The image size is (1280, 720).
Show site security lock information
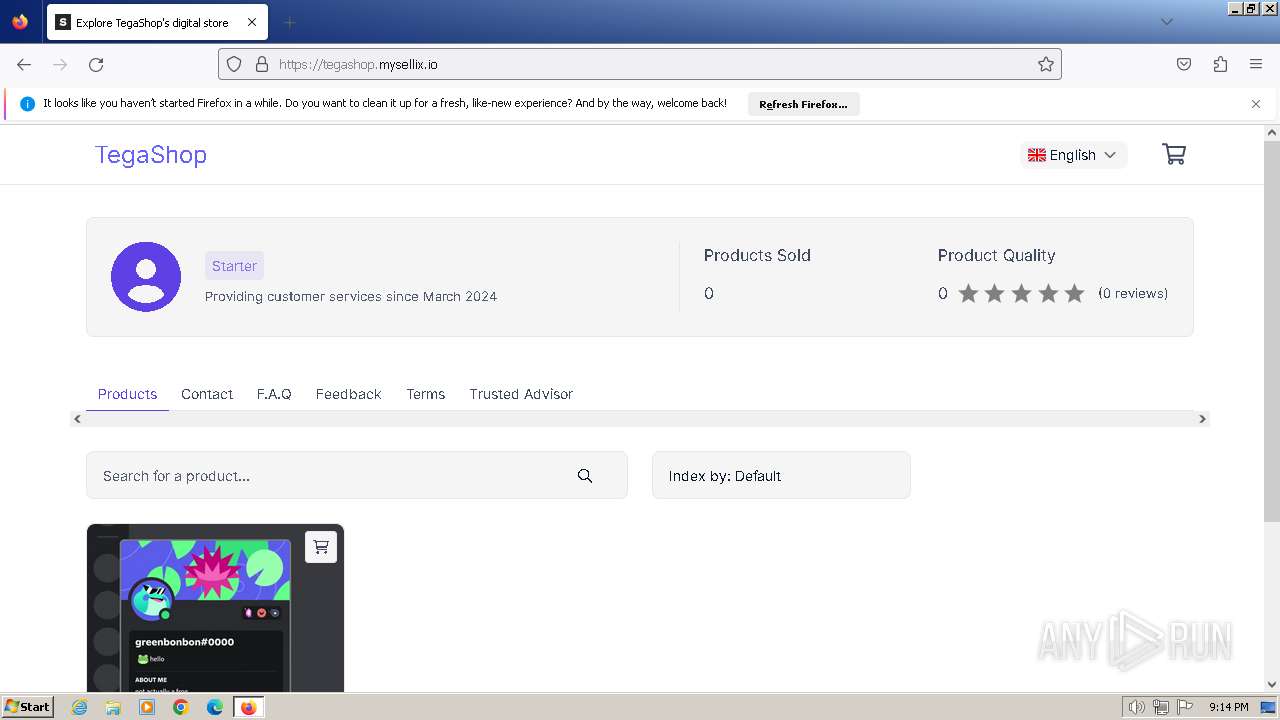(x=262, y=64)
